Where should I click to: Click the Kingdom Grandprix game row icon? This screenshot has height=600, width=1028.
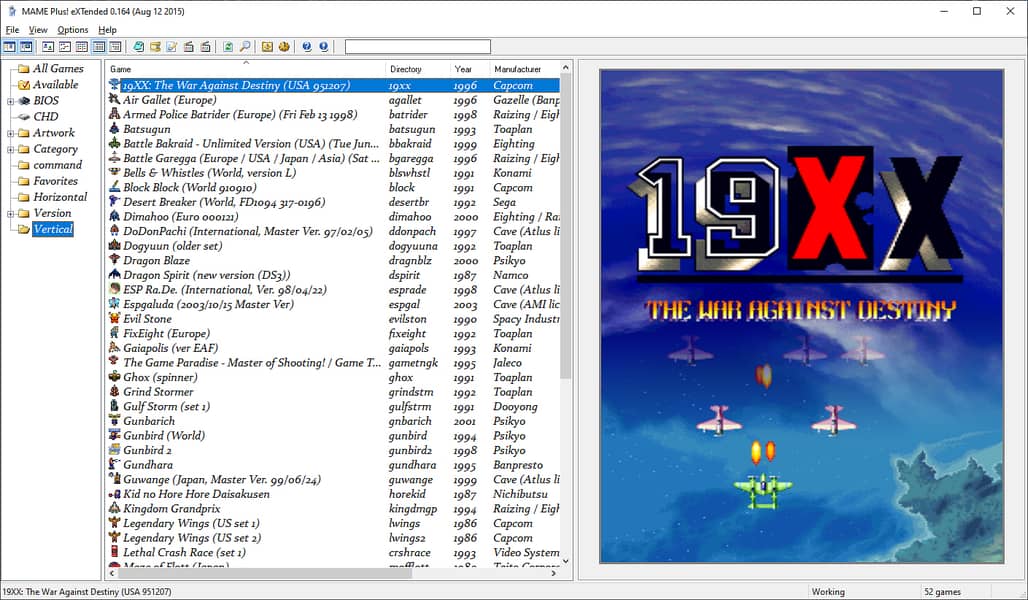(114, 508)
